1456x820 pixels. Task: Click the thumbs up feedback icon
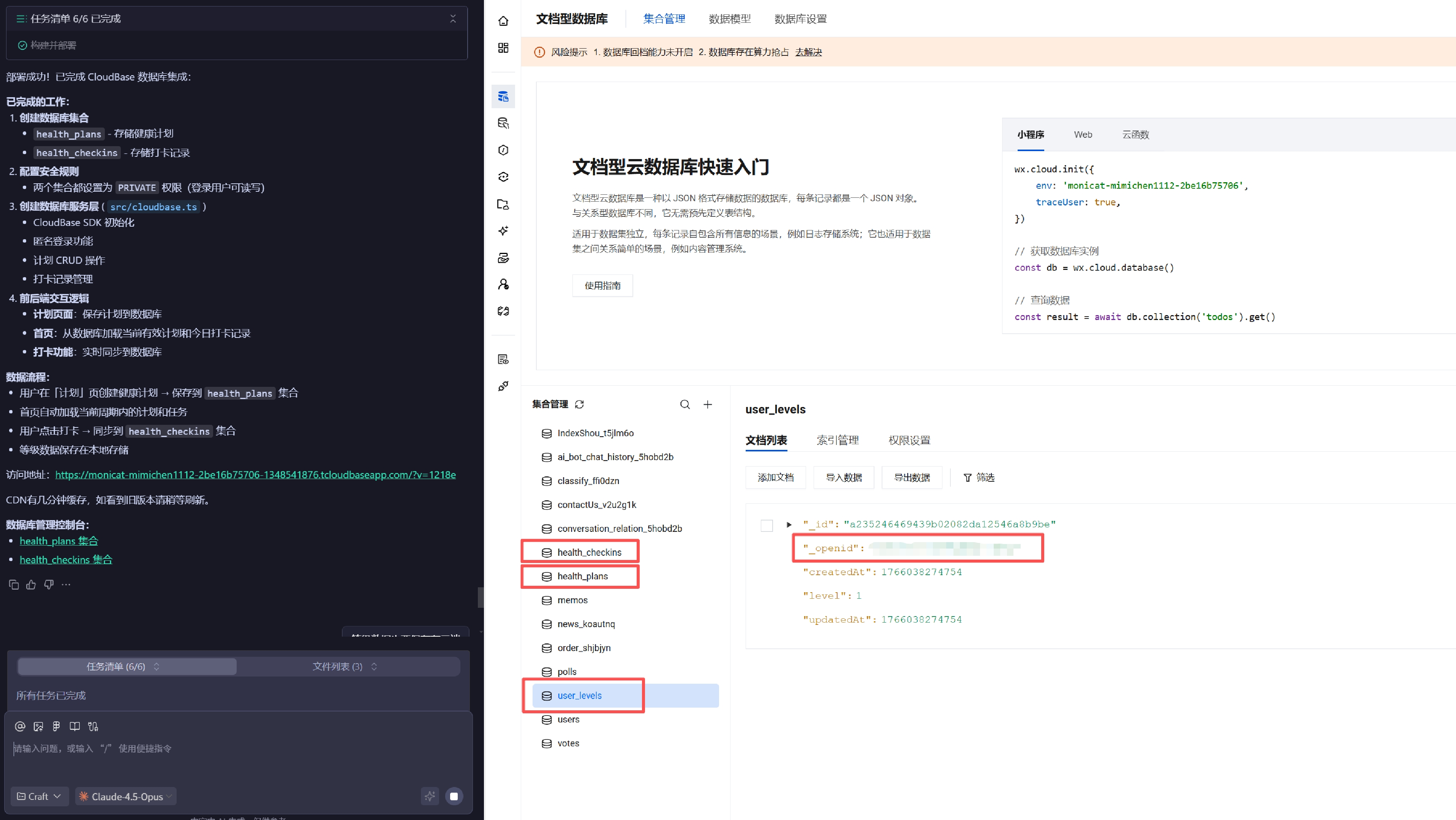[31, 585]
